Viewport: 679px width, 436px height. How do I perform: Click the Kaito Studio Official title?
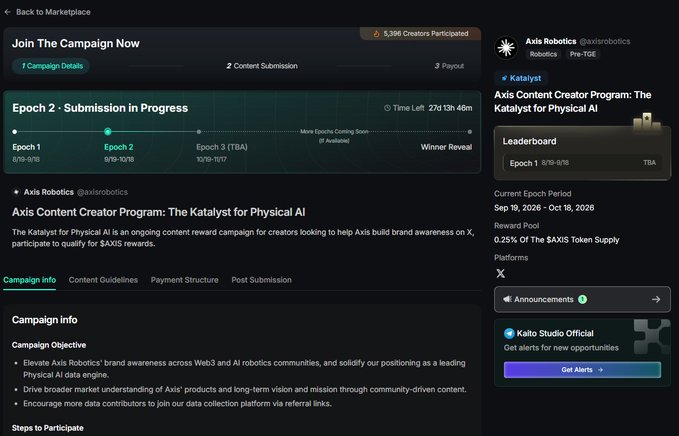coord(555,333)
